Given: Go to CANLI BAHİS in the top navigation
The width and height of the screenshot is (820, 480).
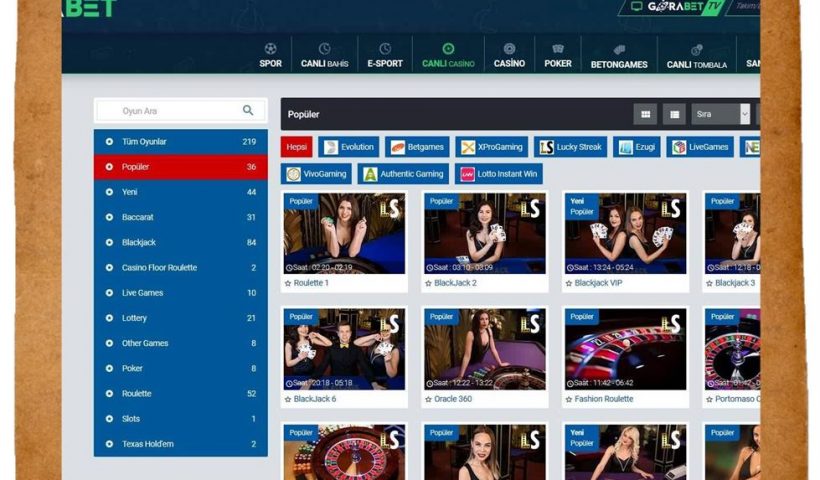Looking at the screenshot, I should (324, 55).
